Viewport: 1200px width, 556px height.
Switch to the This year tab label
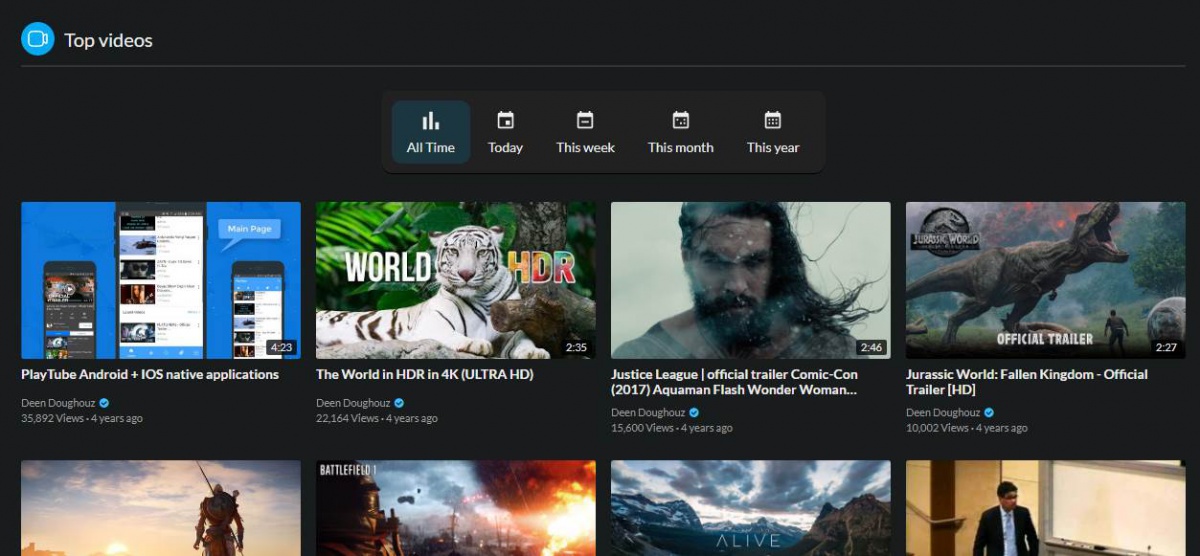(x=773, y=148)
